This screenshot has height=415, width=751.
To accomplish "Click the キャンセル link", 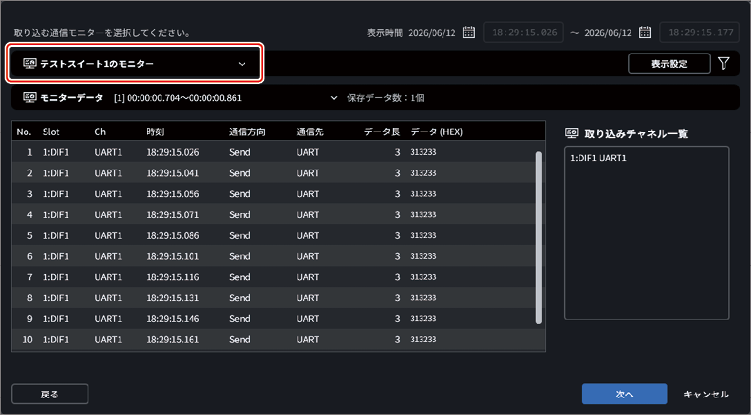I will [706, 394].
